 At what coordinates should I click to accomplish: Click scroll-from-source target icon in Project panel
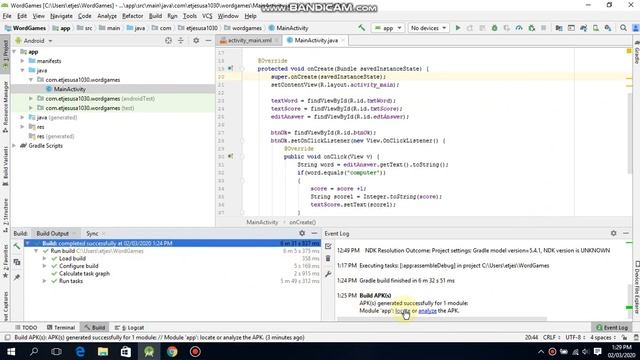(168, 40)
